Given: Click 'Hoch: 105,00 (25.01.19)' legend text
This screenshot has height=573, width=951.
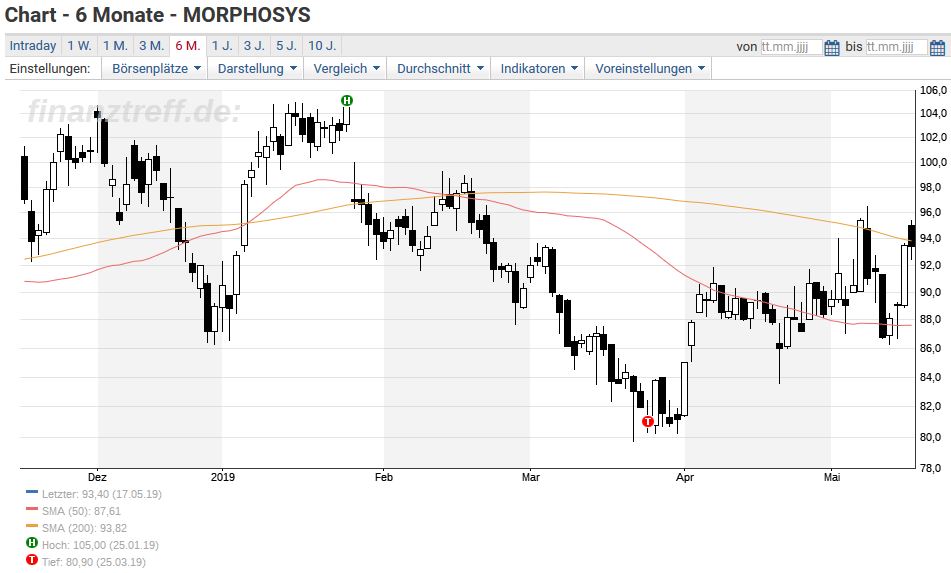Looking at the screenshot, I should [x=100, y=545].
